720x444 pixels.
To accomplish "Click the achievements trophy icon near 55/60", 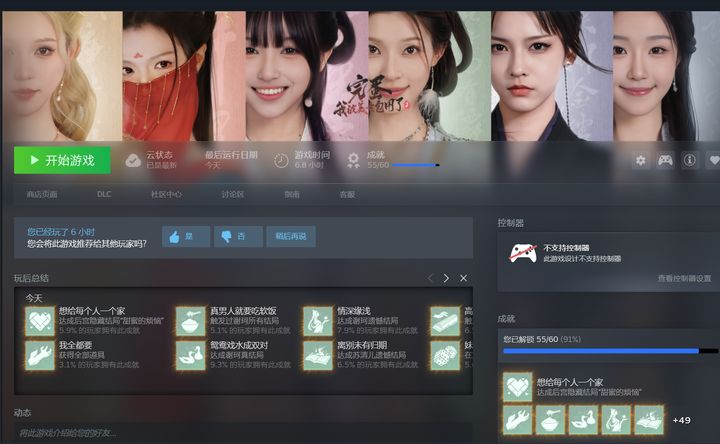I will tap(353, 160).
